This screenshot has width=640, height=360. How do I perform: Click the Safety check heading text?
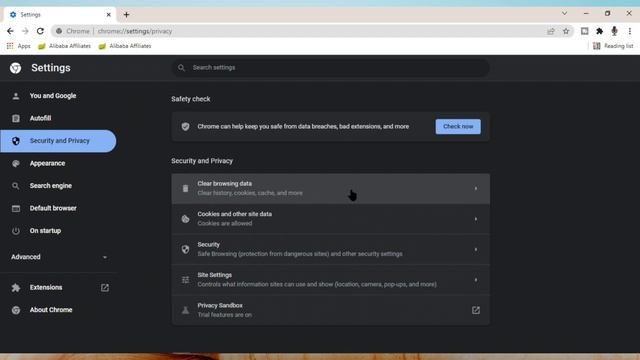click(x=191, y=99)
